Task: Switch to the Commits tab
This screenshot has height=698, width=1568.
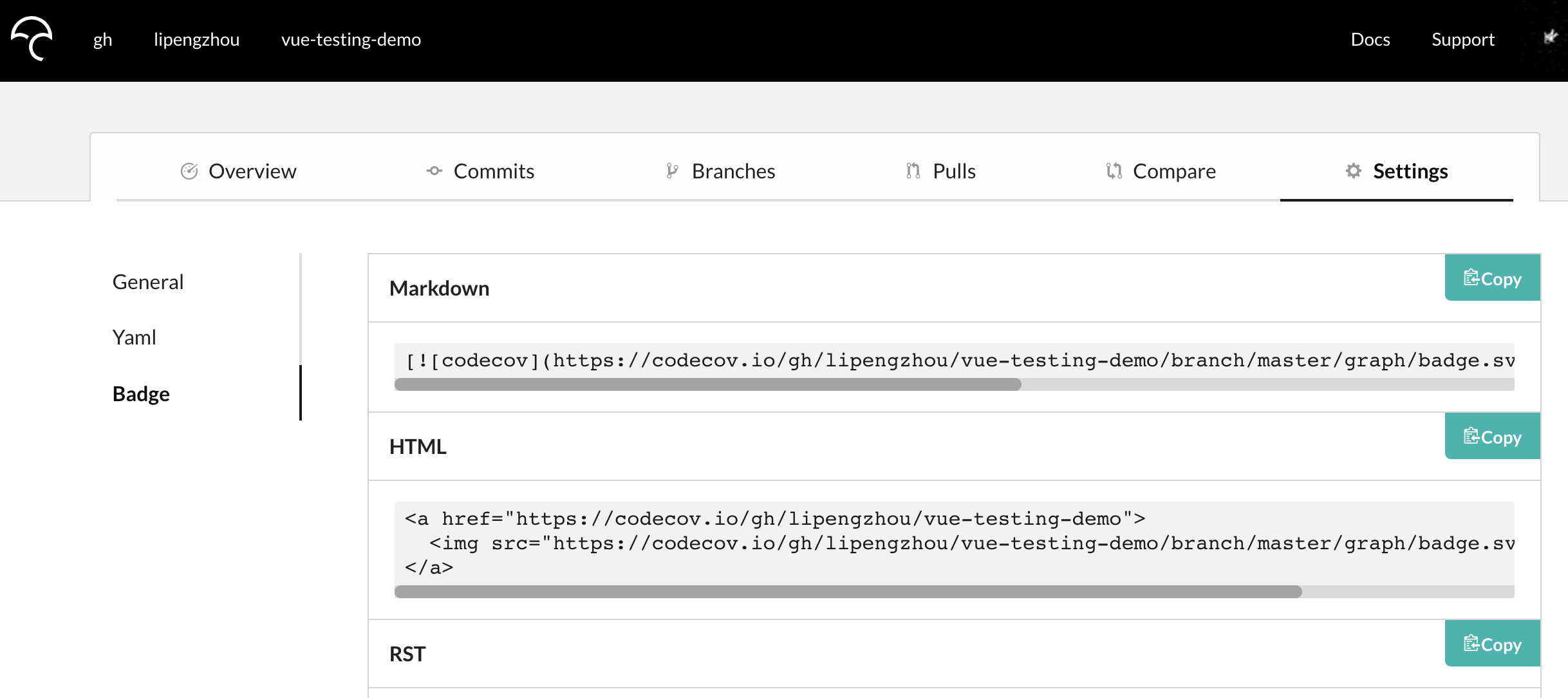Action: pyautogui.click(x=480, y=171)
